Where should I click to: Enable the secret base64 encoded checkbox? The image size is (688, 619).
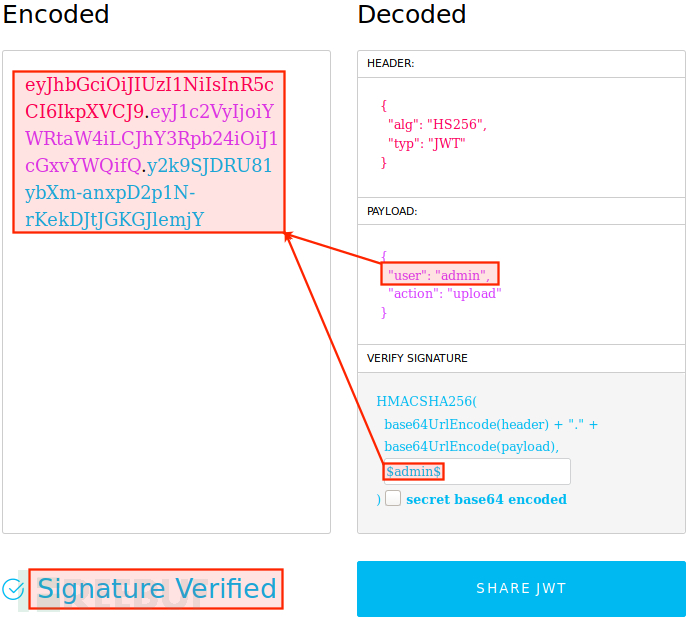pyautogui.click(x=393, y=498)
